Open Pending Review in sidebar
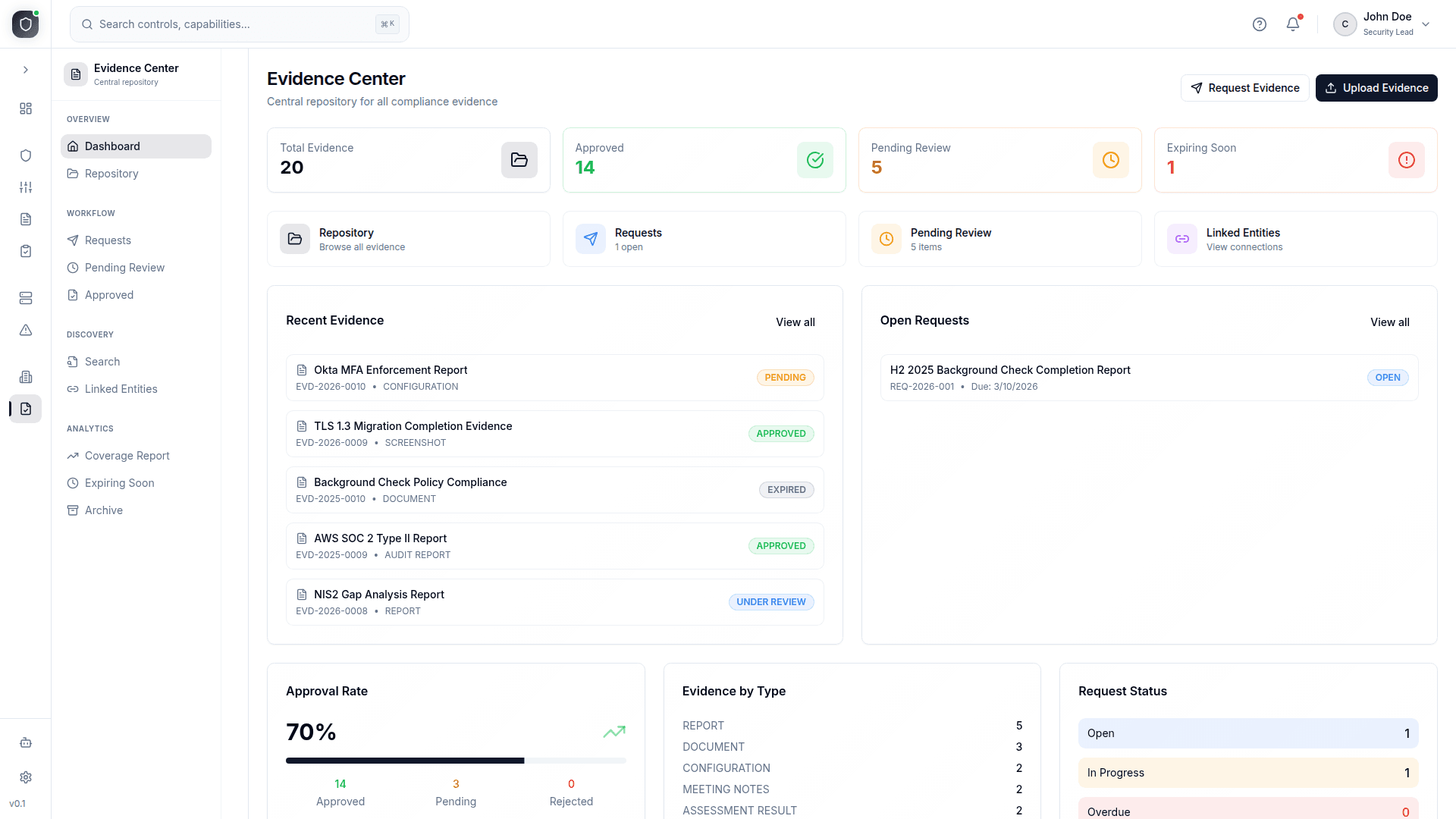The width and height of the screenshot is (1456, 819). (124, 268)
